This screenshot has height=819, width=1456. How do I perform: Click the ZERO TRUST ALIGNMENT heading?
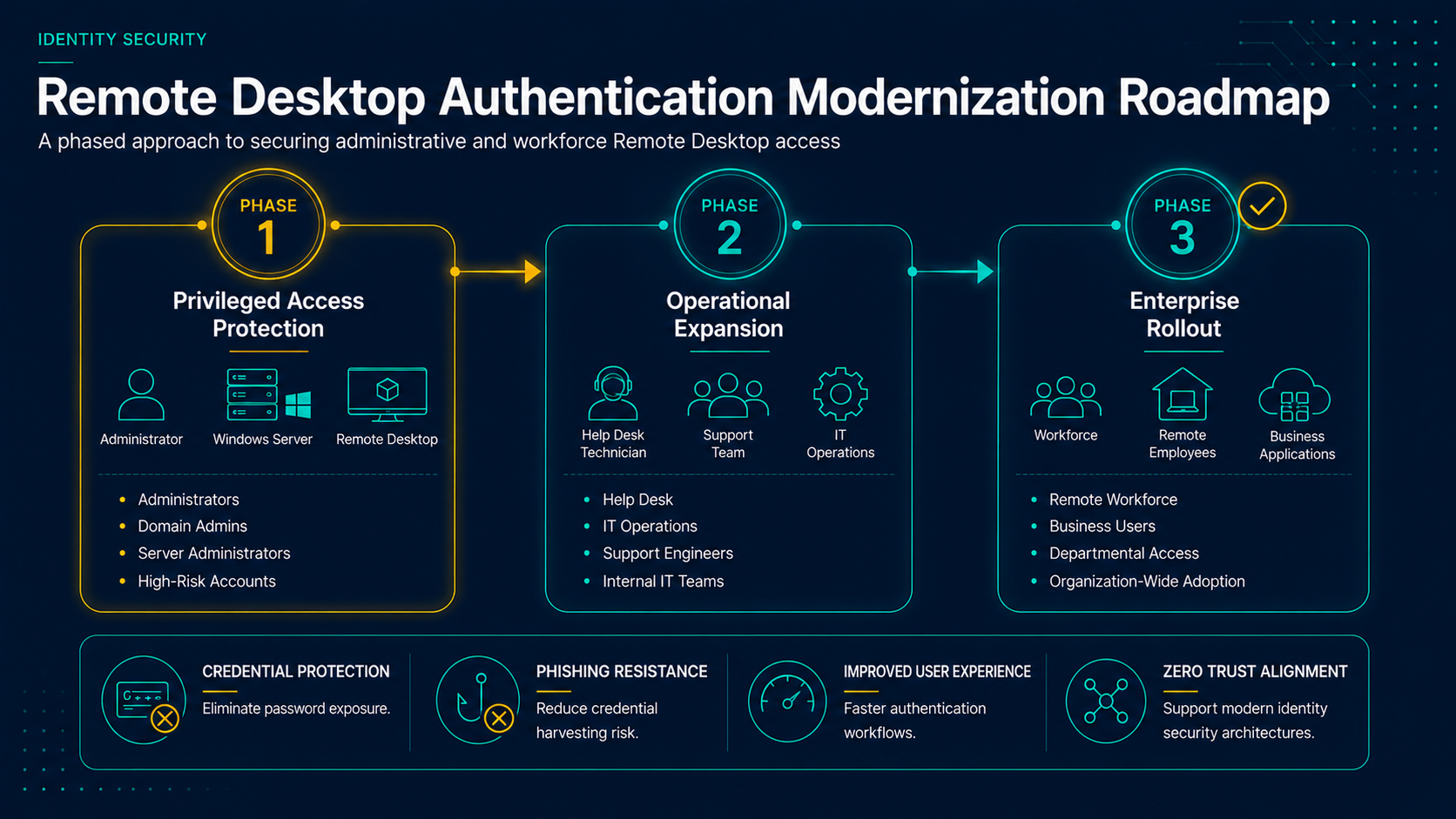pos(1255,672)
